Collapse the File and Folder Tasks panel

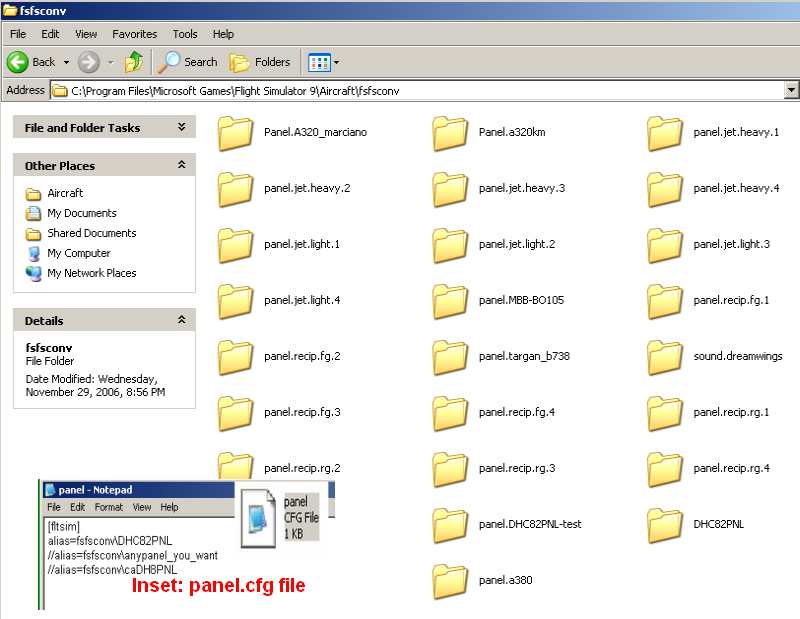click(181, 128)
